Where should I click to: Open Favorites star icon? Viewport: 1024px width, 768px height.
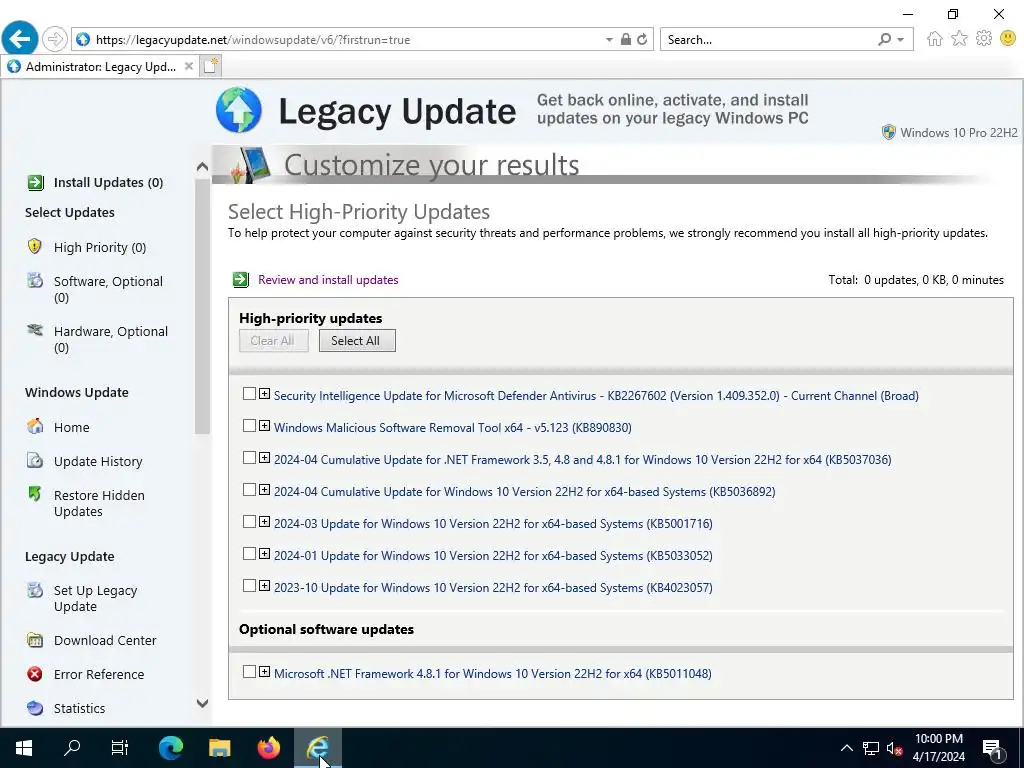click(x=959, y=39)
